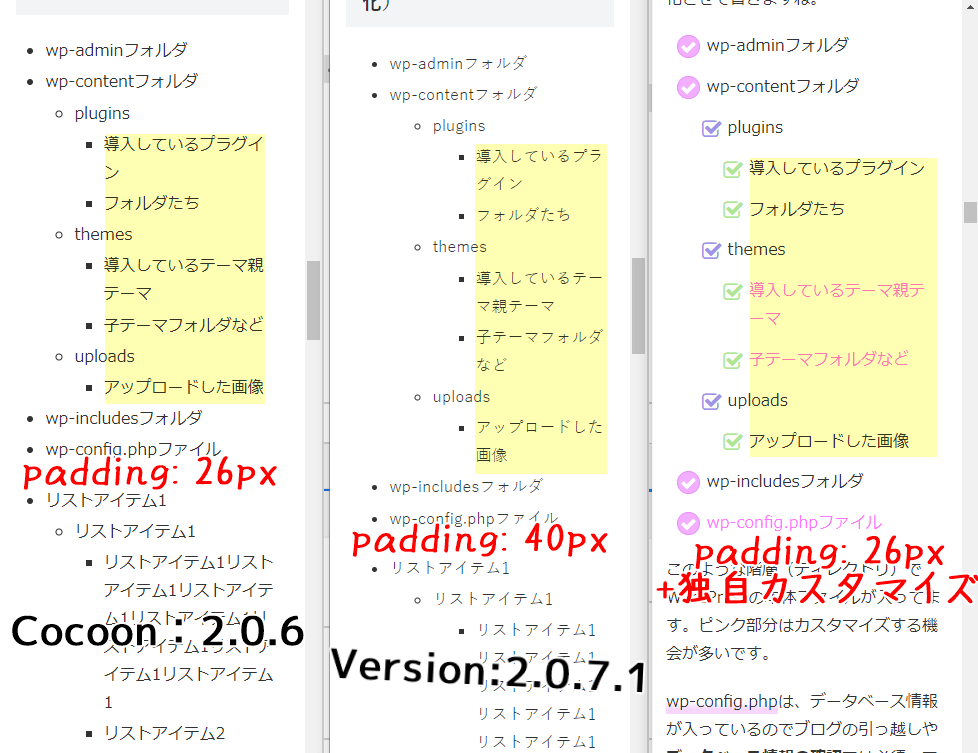Select wp-contentフォルダ text in the check-icon panel
The width and height of the screenshot is (978, 753).
783,86
